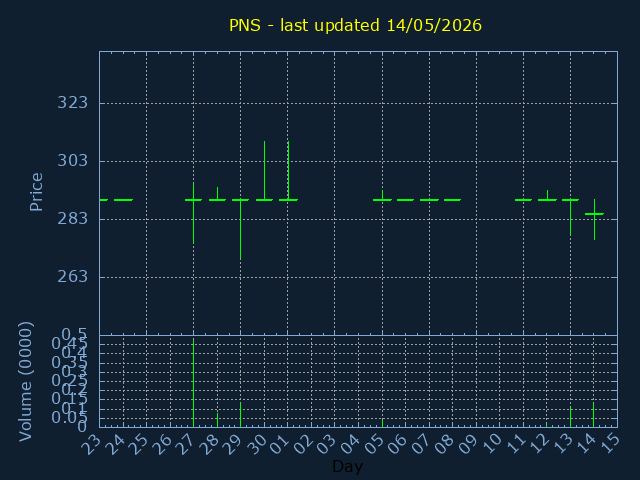Click day label 04 on the x-axis

coord(351,444)
